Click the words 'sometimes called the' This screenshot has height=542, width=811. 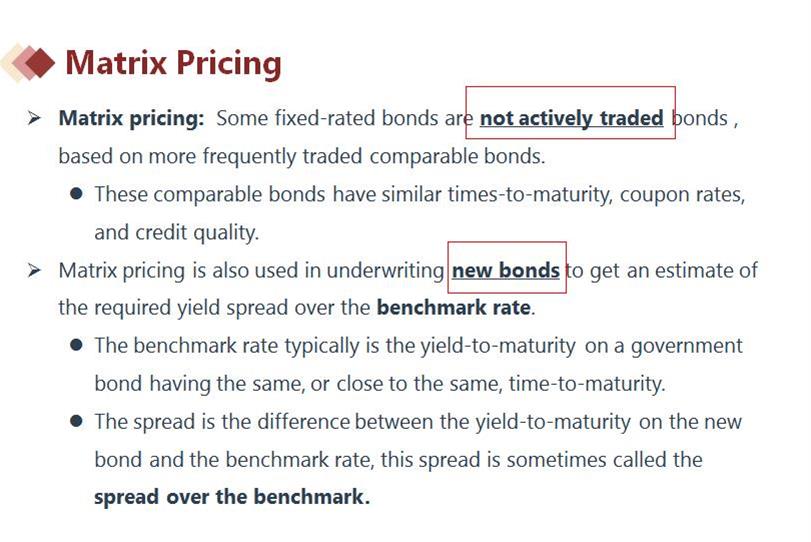[x=604, y=460]
